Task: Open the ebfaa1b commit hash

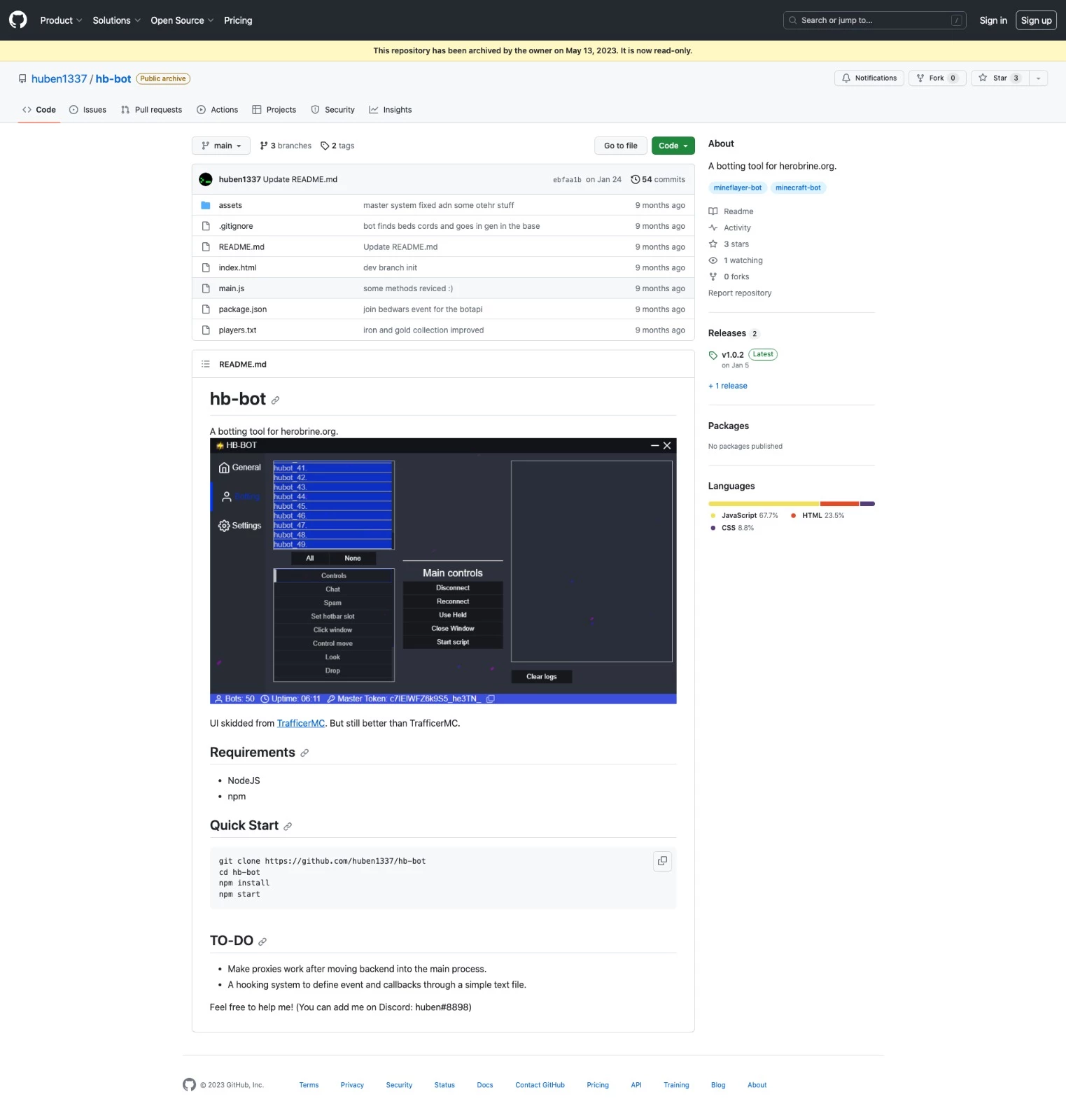Action: (x=567, y=180)
